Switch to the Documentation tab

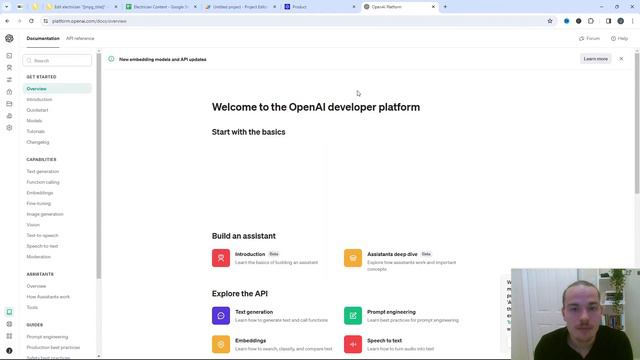coord(43,38)
